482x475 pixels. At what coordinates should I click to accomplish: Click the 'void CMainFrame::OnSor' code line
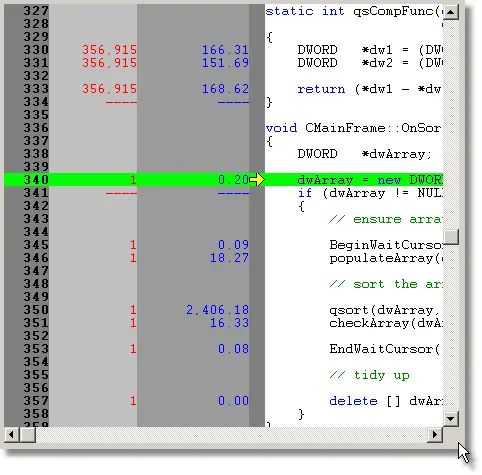tap(353, 128)
